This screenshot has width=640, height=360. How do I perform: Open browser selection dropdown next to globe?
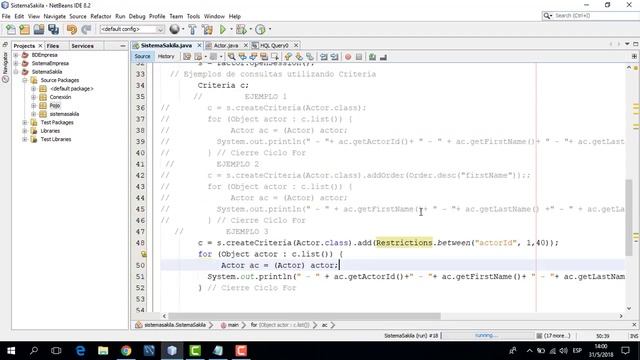point(183,29)
